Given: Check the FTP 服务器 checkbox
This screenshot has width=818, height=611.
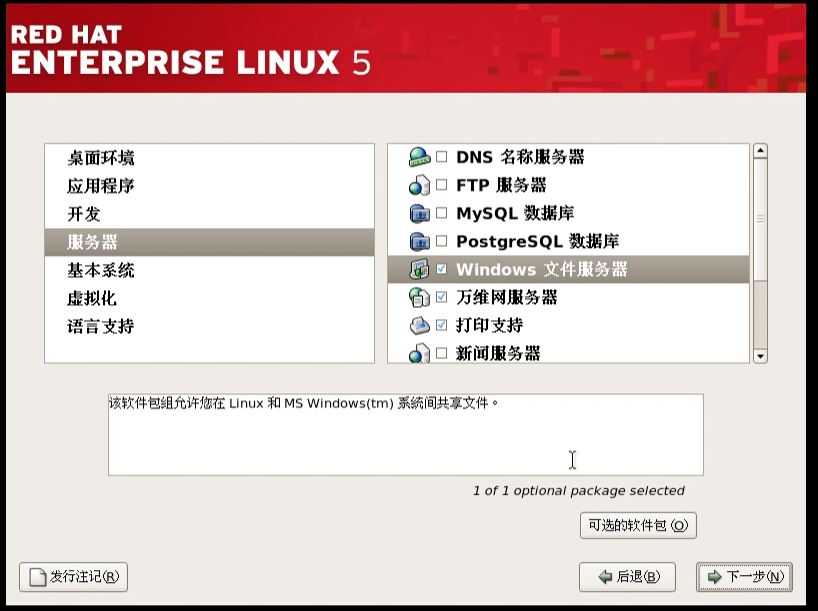Looking at the screenshot, I should click(441, 185).
